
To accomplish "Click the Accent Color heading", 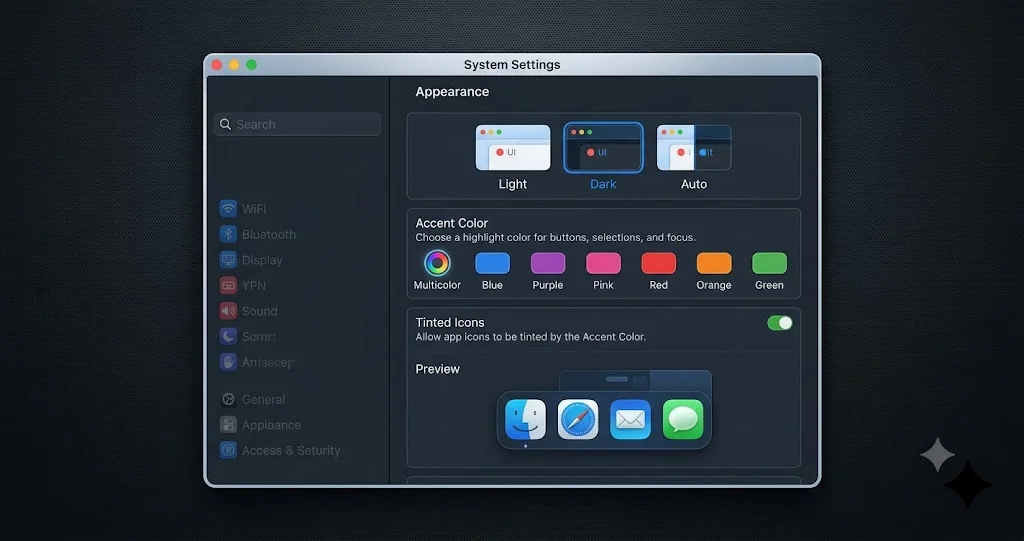I will tap(452, 223).
